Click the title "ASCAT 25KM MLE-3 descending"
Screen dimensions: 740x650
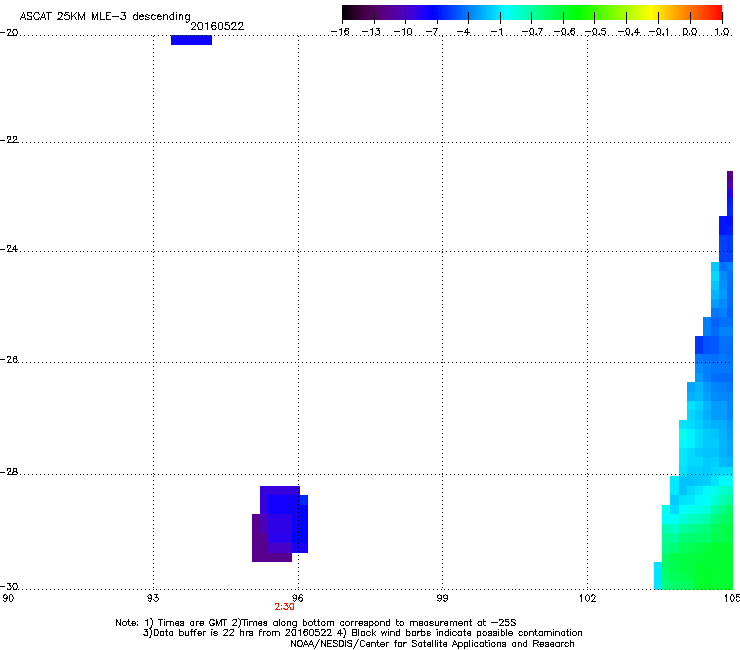click(105, 16)
